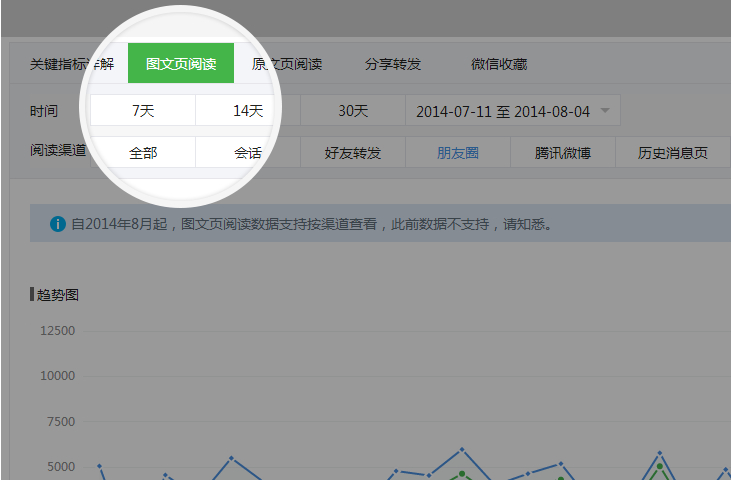Image resolution: width=732 pixels, height=481 pixels.
Task: Filter reading channel by 好友转发
Action: (x=353, y=152)
